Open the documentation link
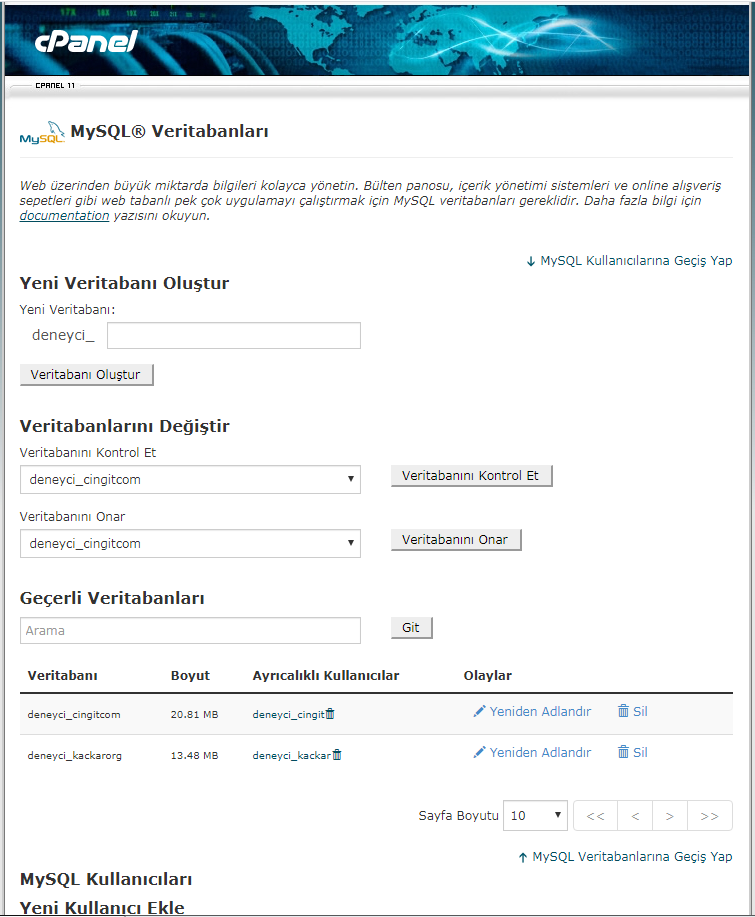 pos(64,215)
